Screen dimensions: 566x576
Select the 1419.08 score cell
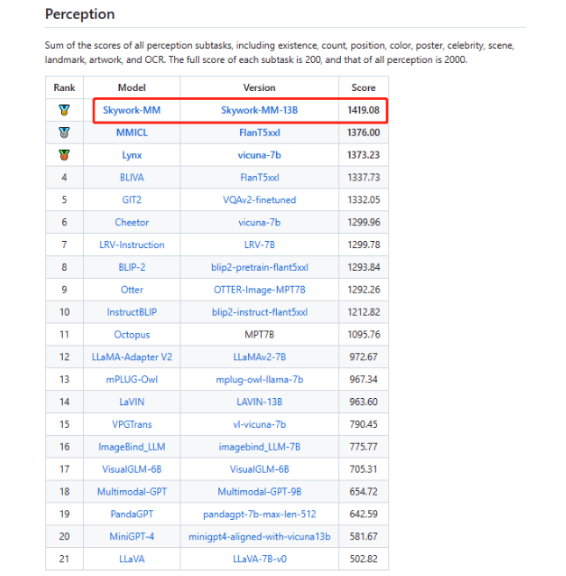(363, 110)
